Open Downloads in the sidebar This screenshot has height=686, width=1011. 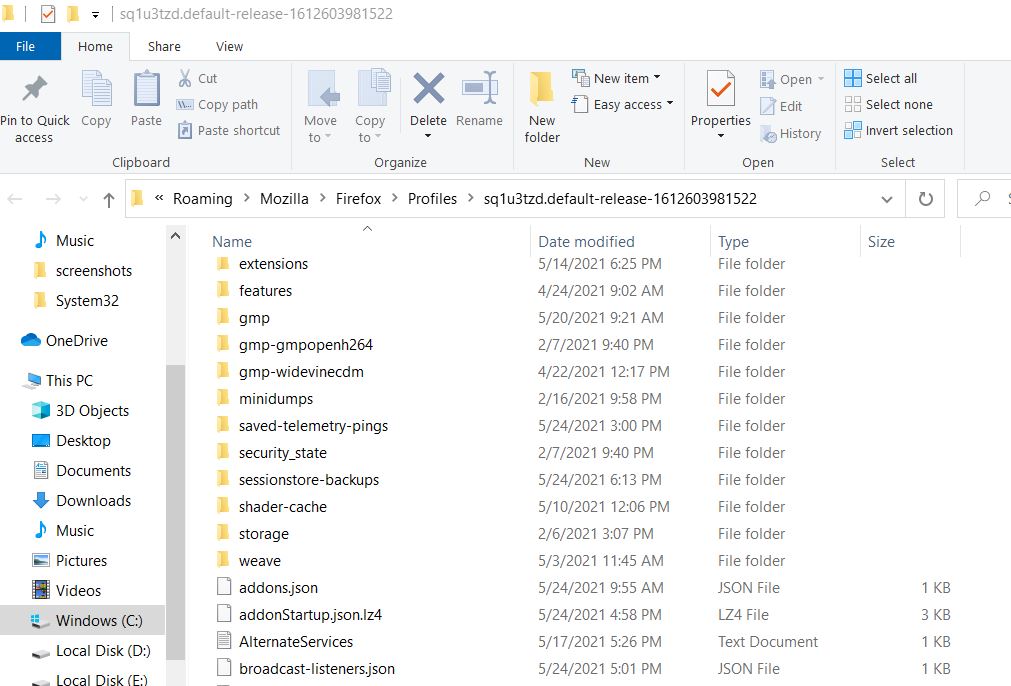coord(81,501)
